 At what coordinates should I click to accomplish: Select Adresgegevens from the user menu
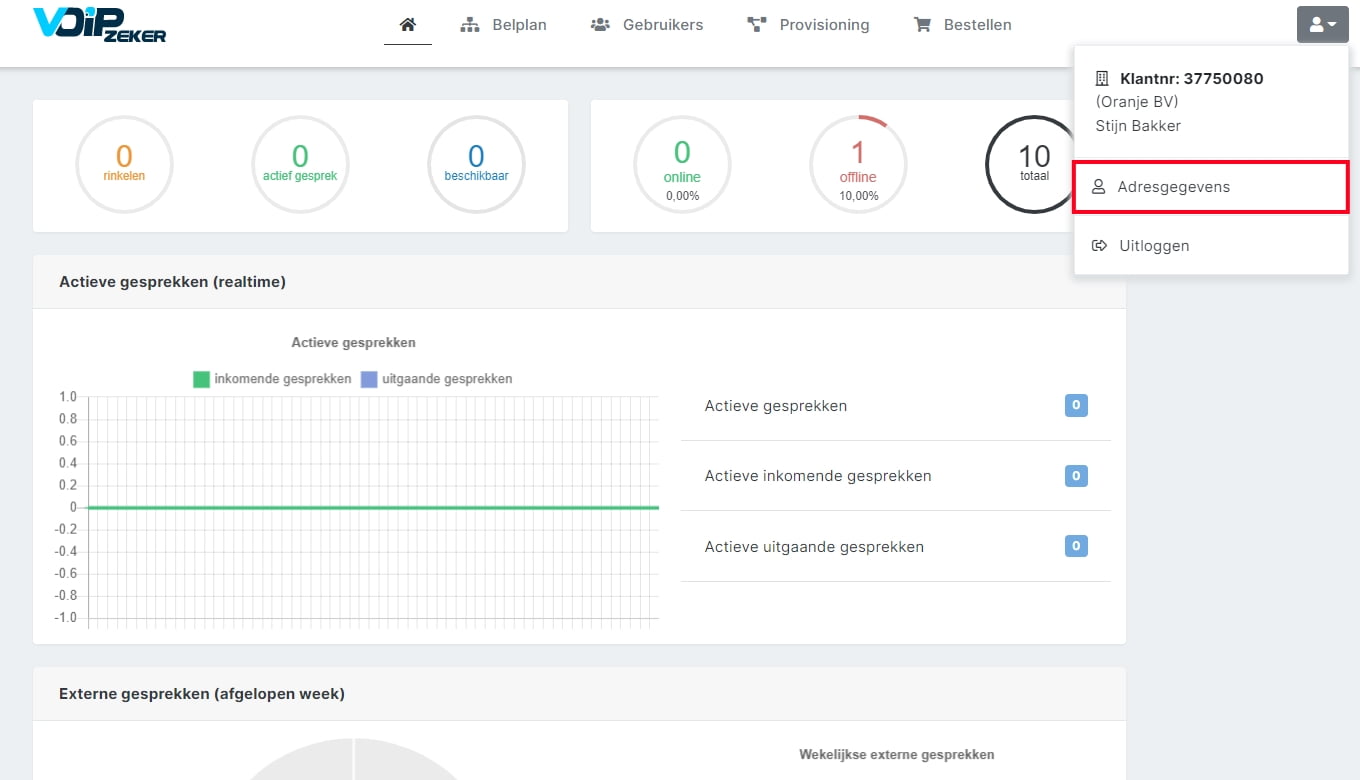click(1211, 187)
